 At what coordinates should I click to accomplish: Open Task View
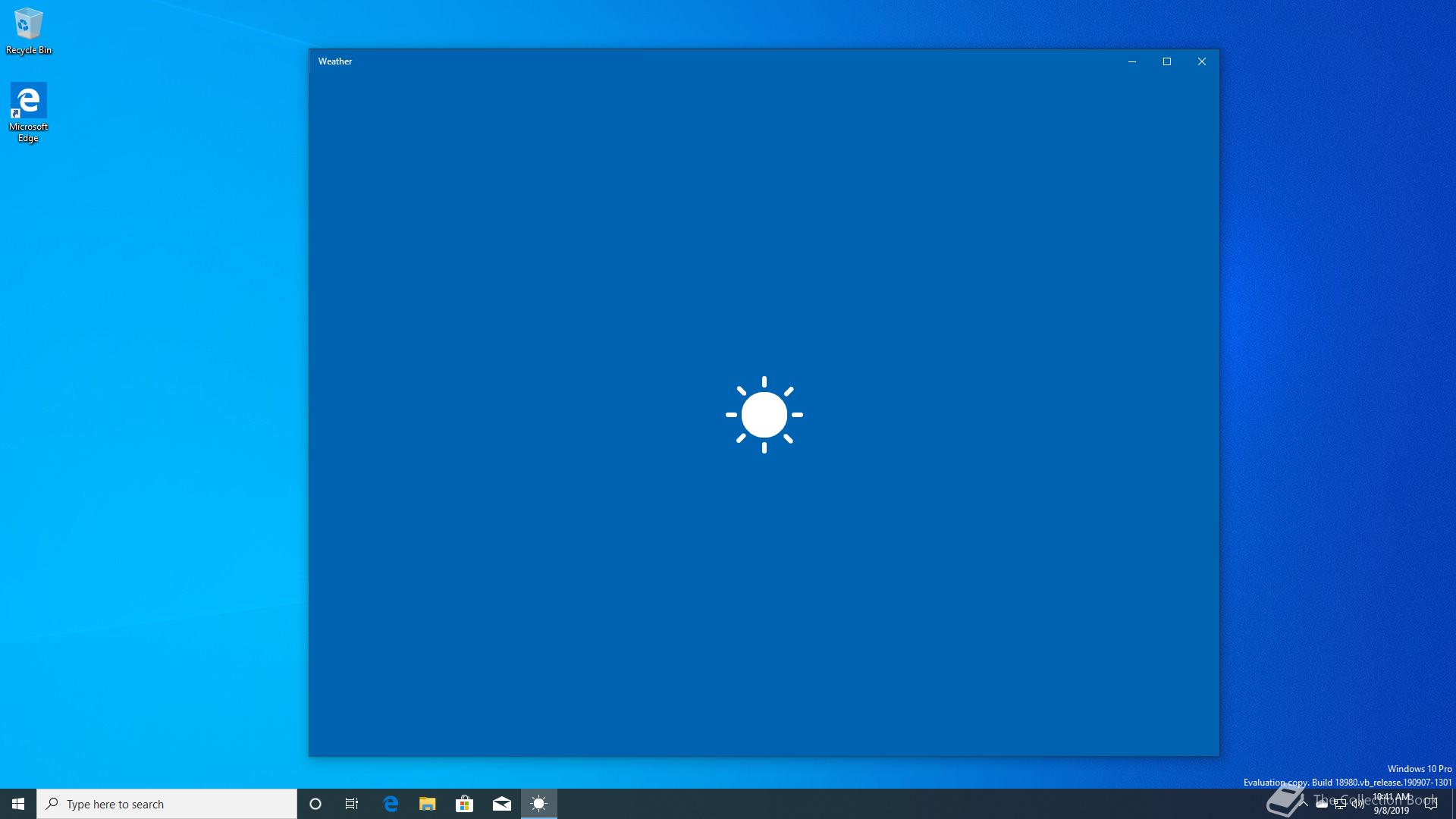tap(352, 804)
